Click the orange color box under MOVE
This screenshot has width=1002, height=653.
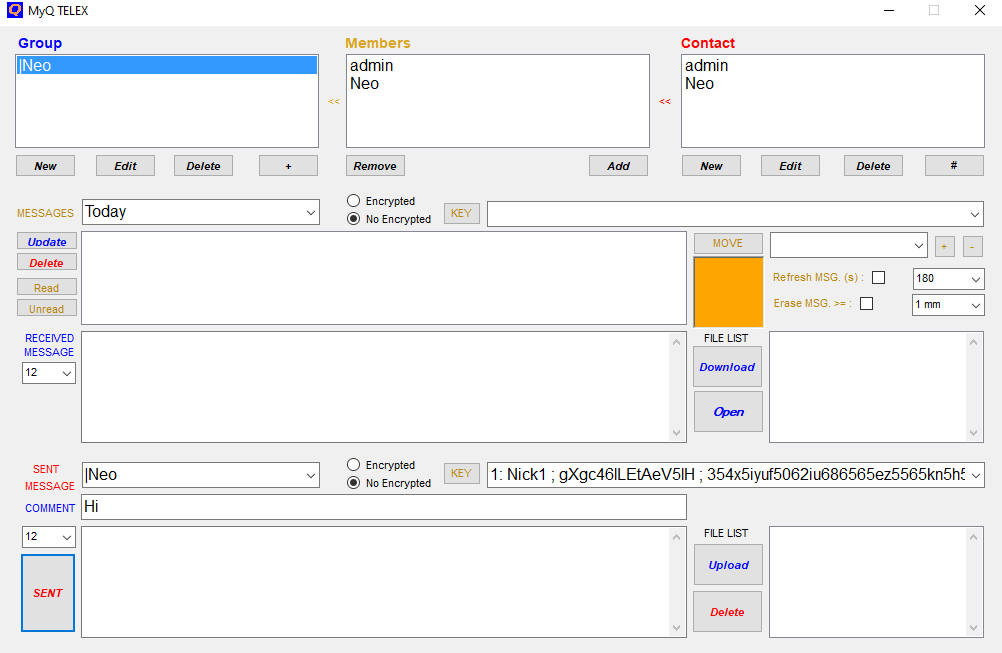[x=728, y=292]
